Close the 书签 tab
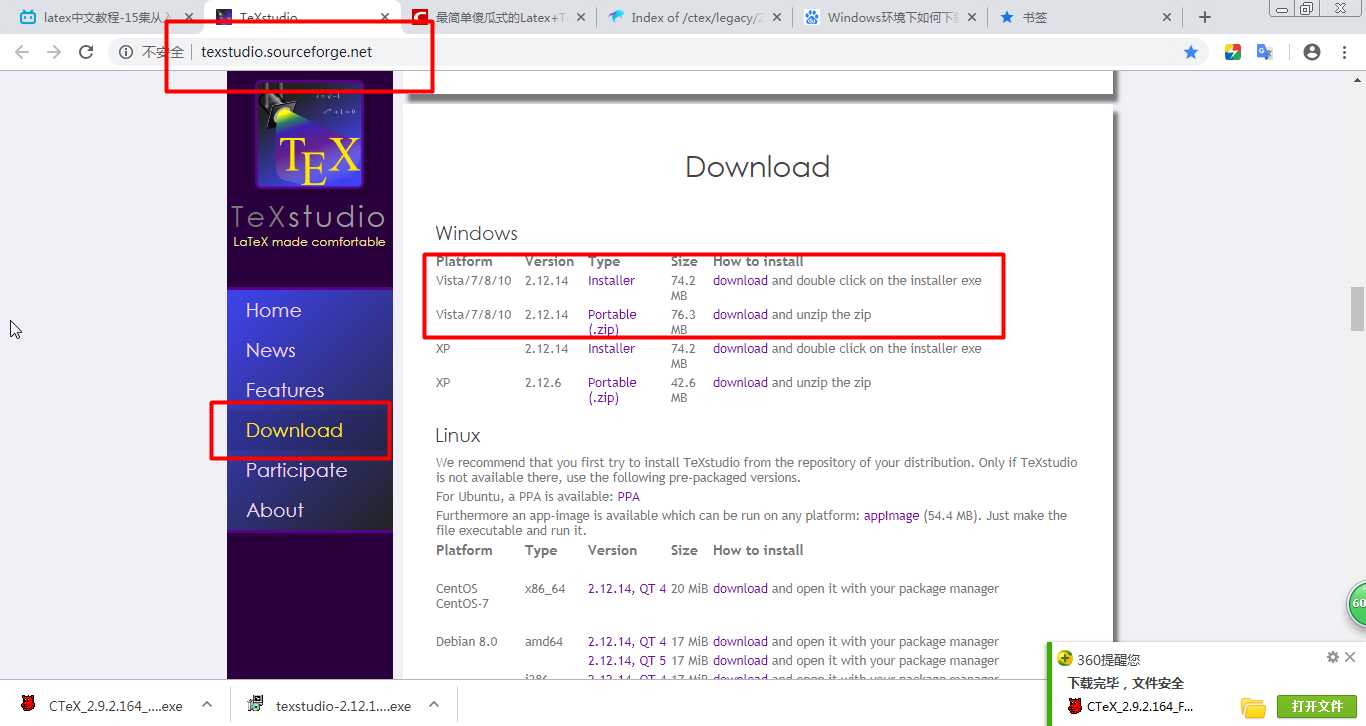 click(x=1167, y=17)
